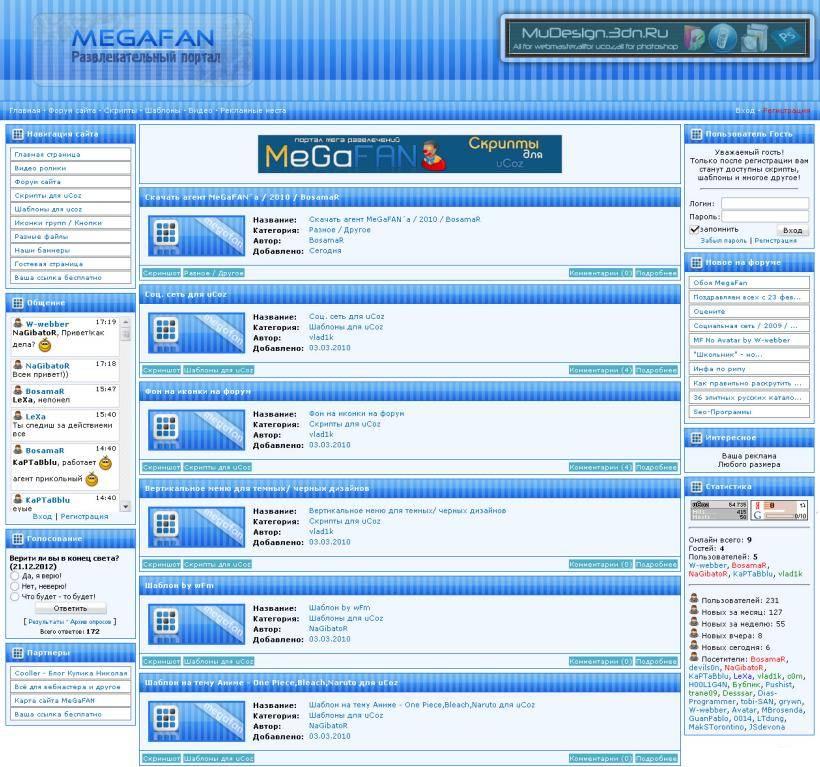Viewport: 820px width, 767px height.
Task: Click the MeGaFAN Скрипты для uCoz banner
Action: (x=409, y=154)
